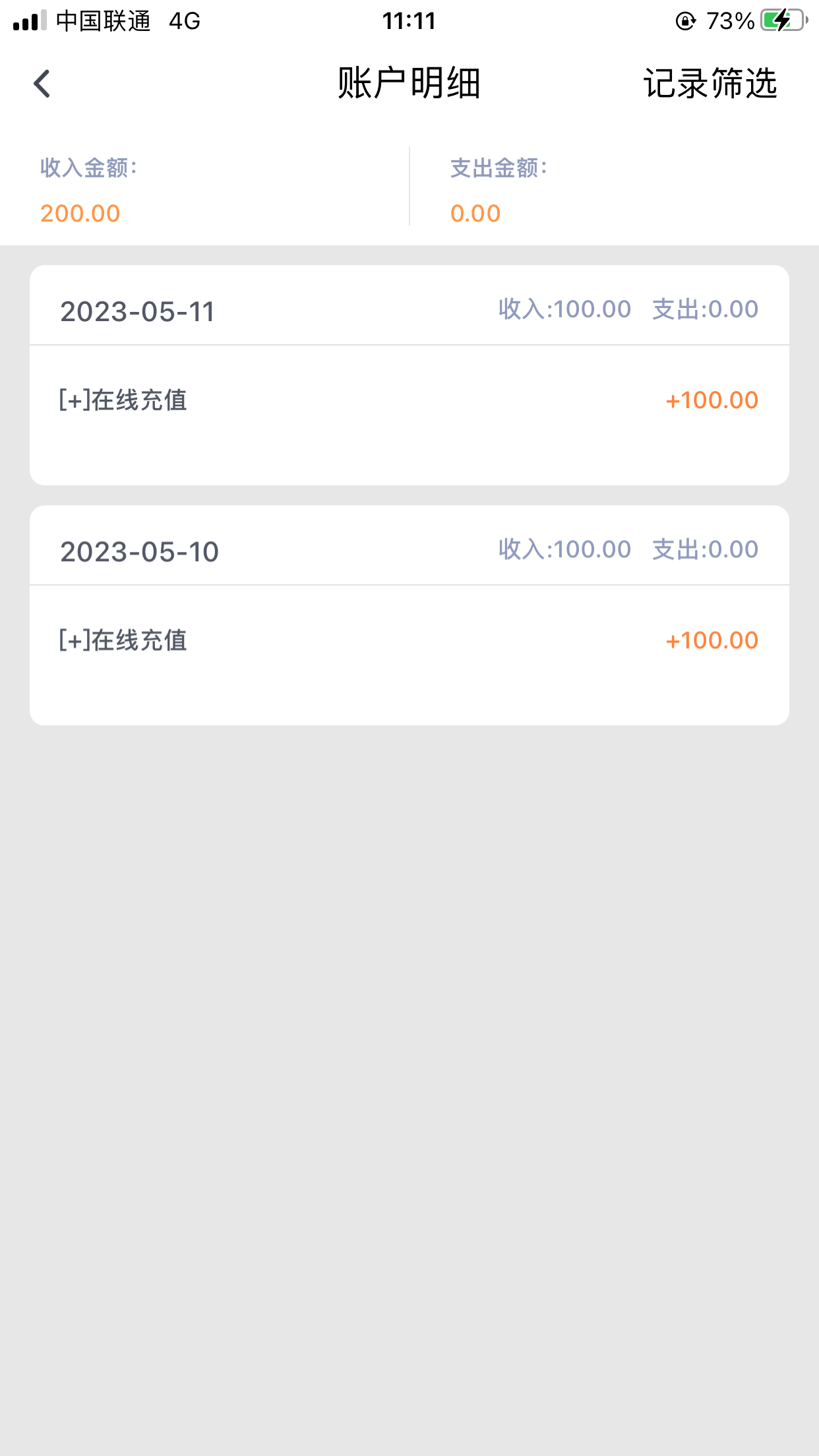Tap the 中国联通 4G carrier label
Screen dimensions: 819x1456
(128, 21)
